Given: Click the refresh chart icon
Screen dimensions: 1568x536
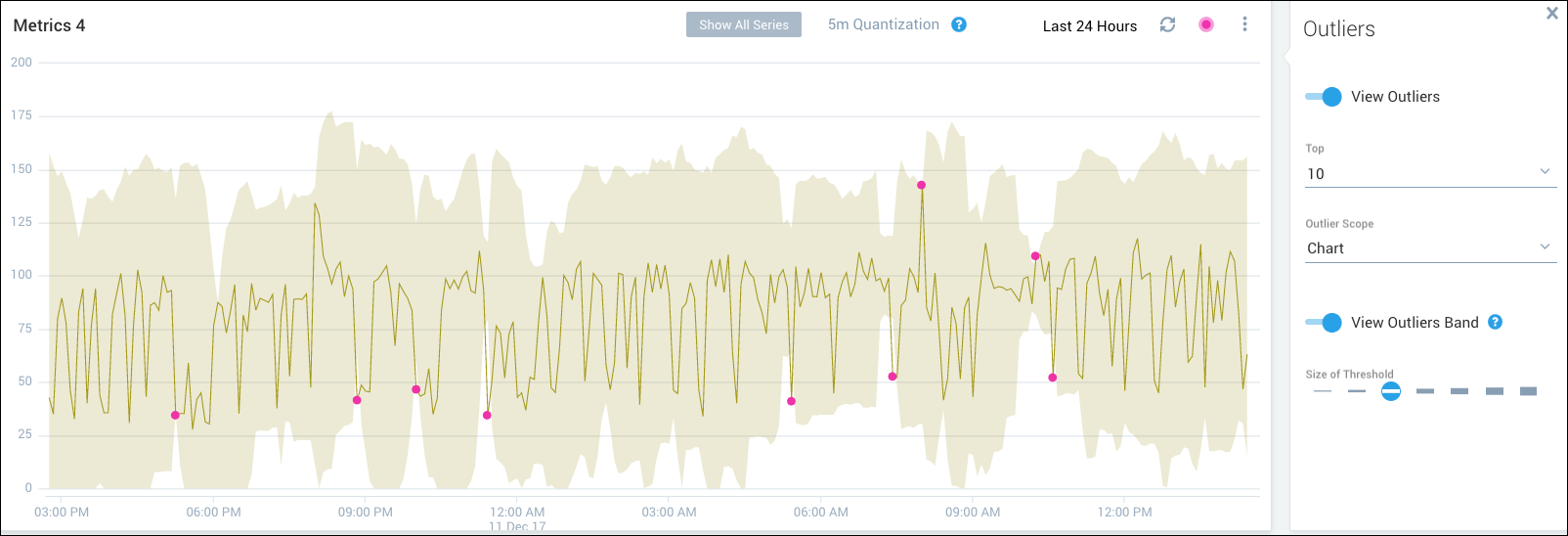Looking at the screenshot, I should tap(1167, 24).
